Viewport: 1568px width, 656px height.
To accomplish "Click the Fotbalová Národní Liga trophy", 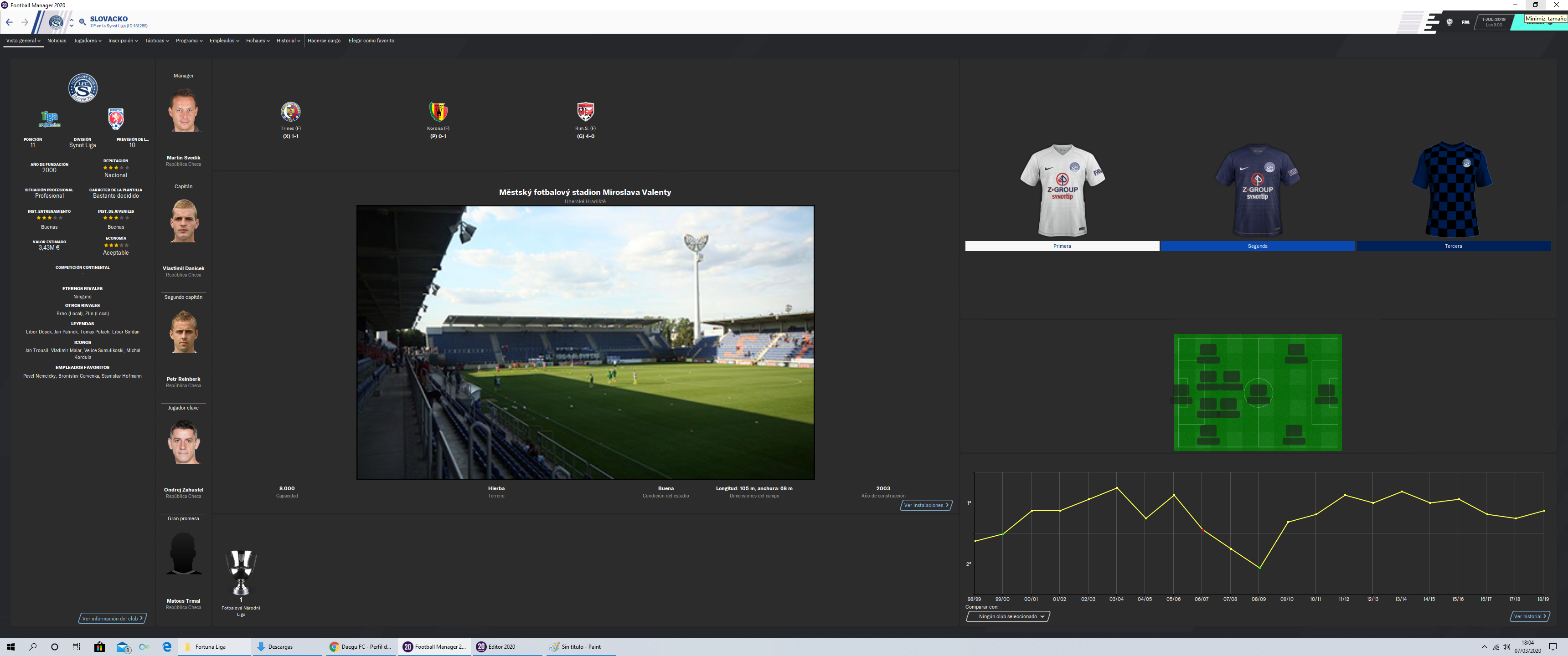I will click(x=241, y=572).
